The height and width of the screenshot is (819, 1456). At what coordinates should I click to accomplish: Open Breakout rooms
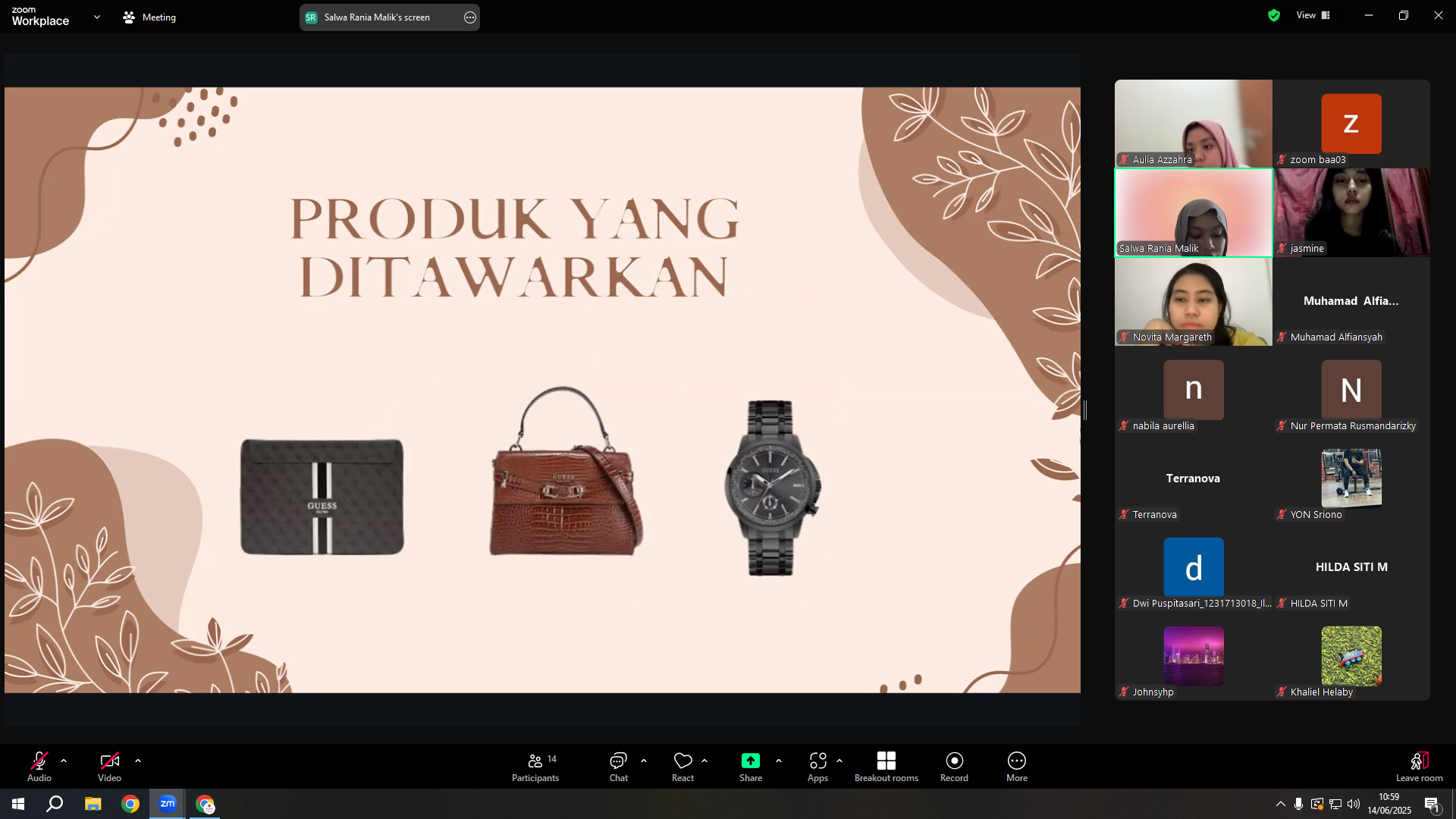coord(886,766)
